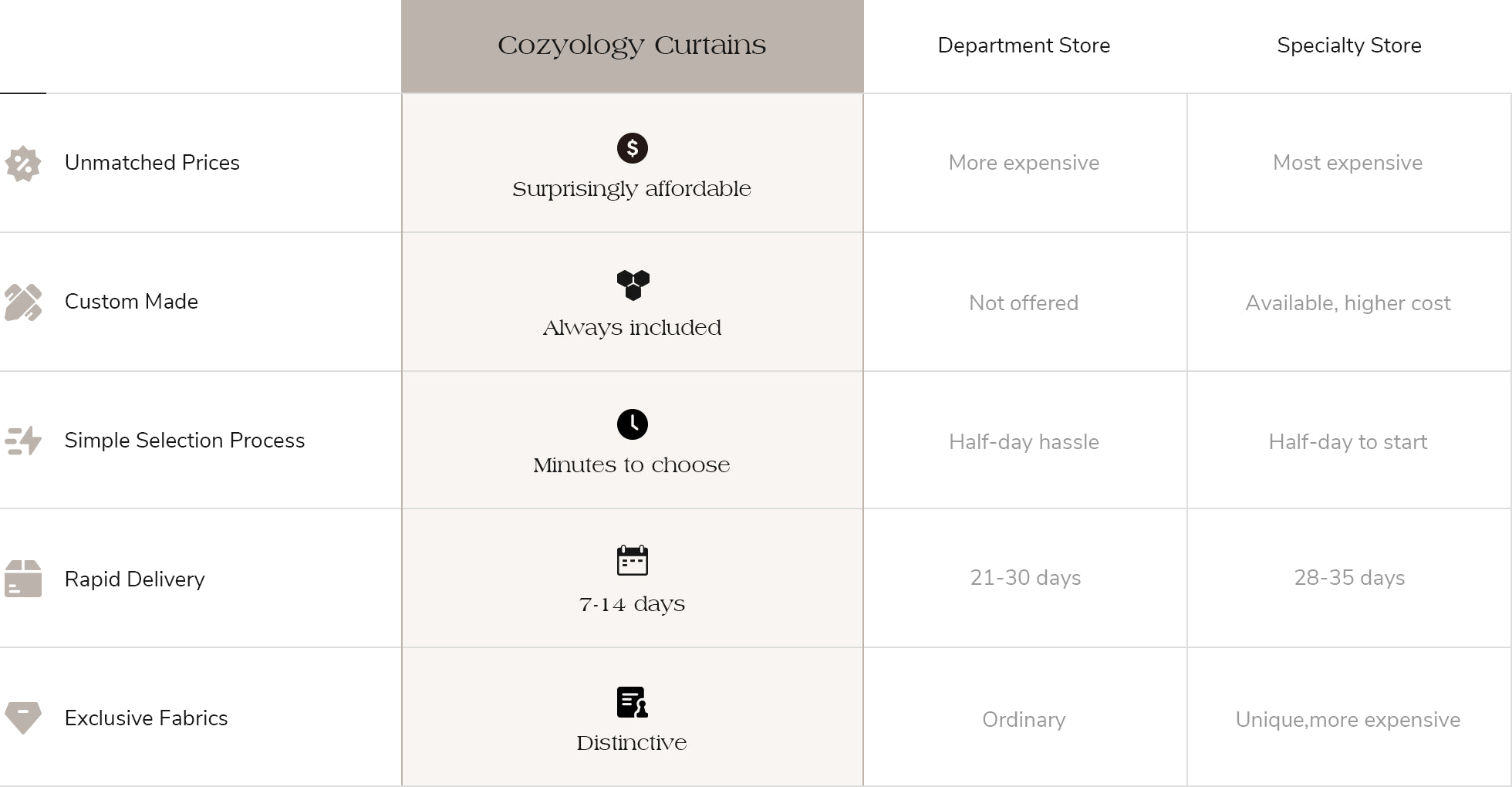
Task: Click the Unique,more expensive cell
Action: pos(1348,720)
